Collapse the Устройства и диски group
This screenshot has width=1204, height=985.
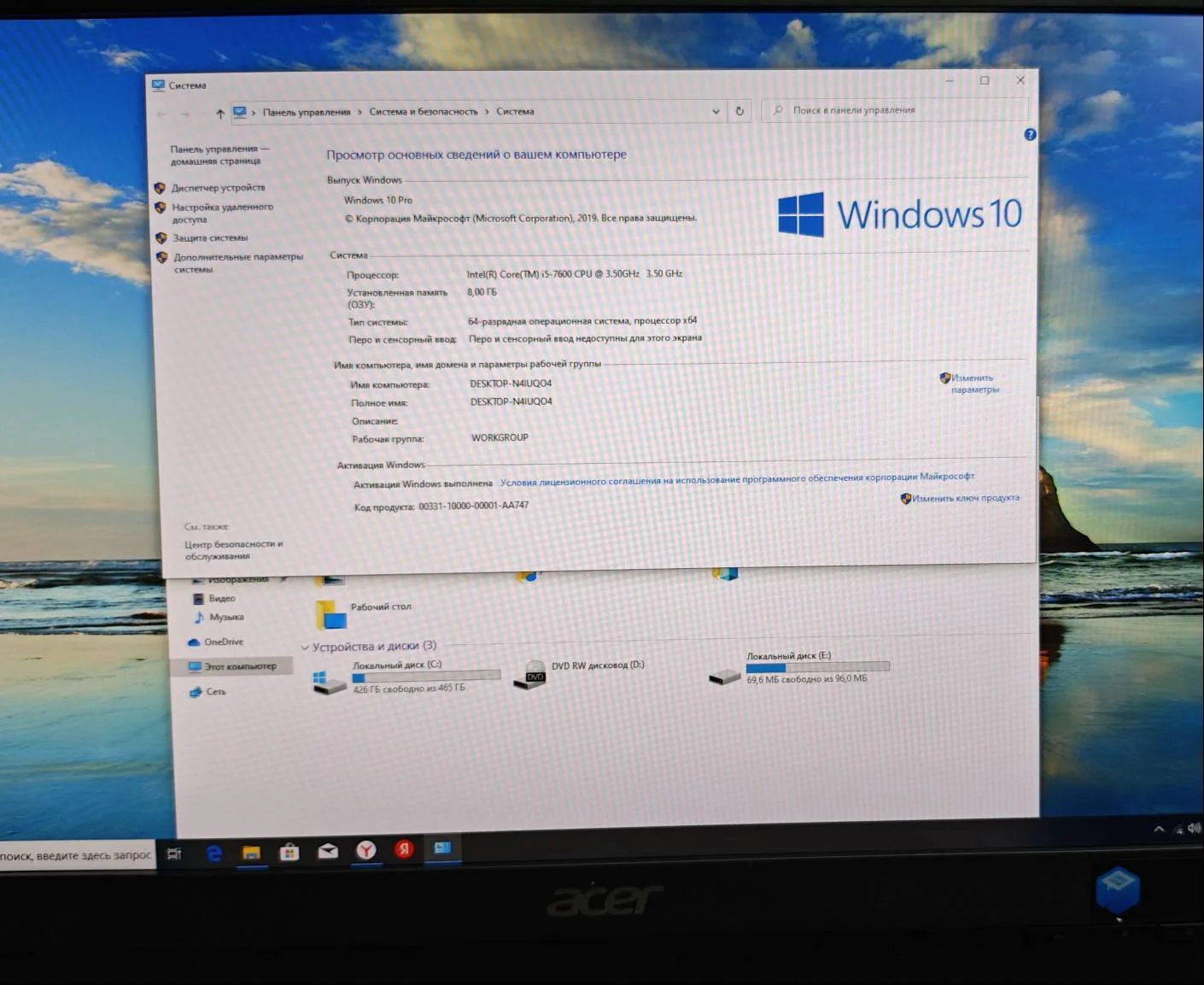click(x=305, y=648)
